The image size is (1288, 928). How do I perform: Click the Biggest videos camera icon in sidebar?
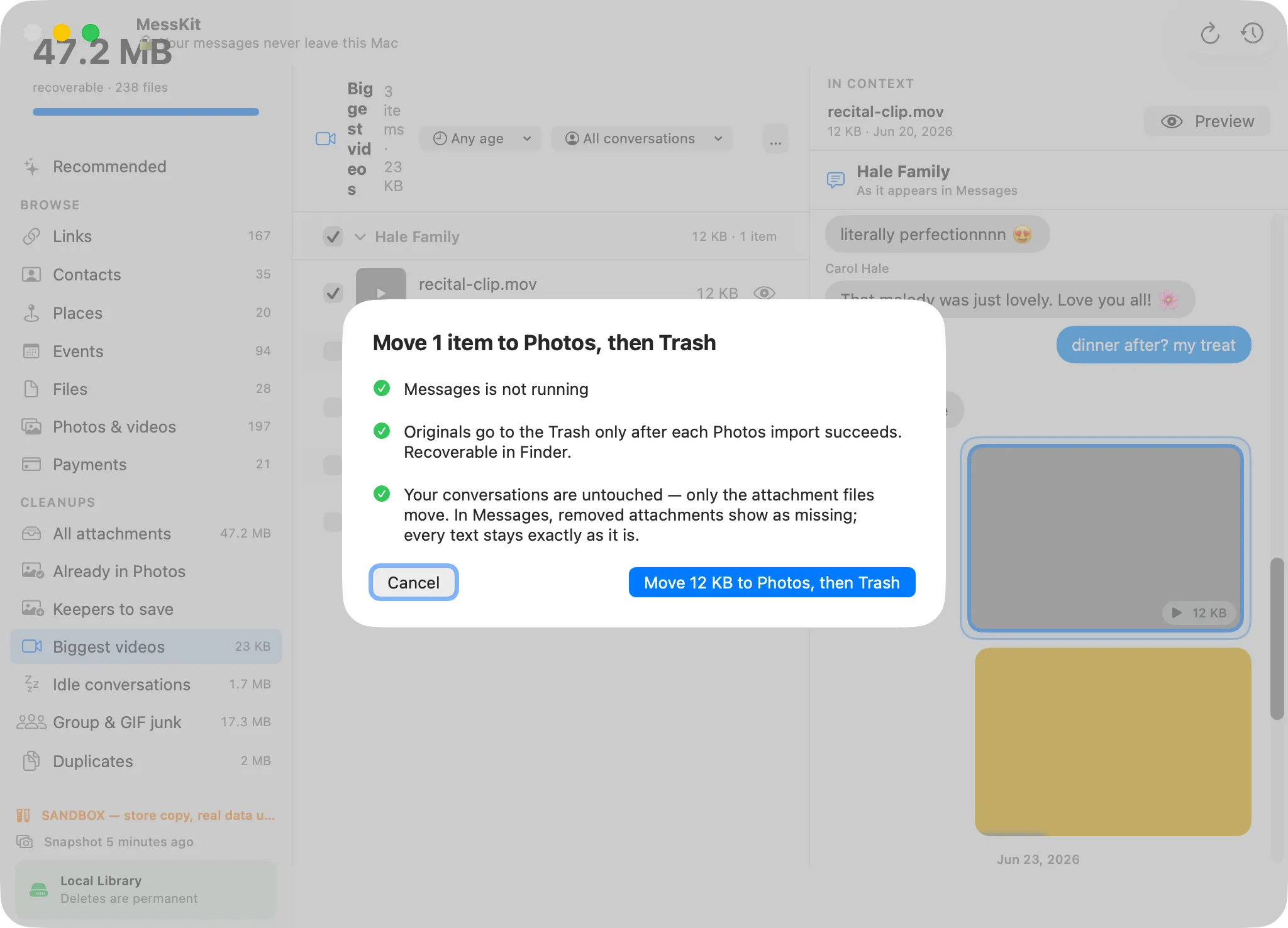click(32, 646)
